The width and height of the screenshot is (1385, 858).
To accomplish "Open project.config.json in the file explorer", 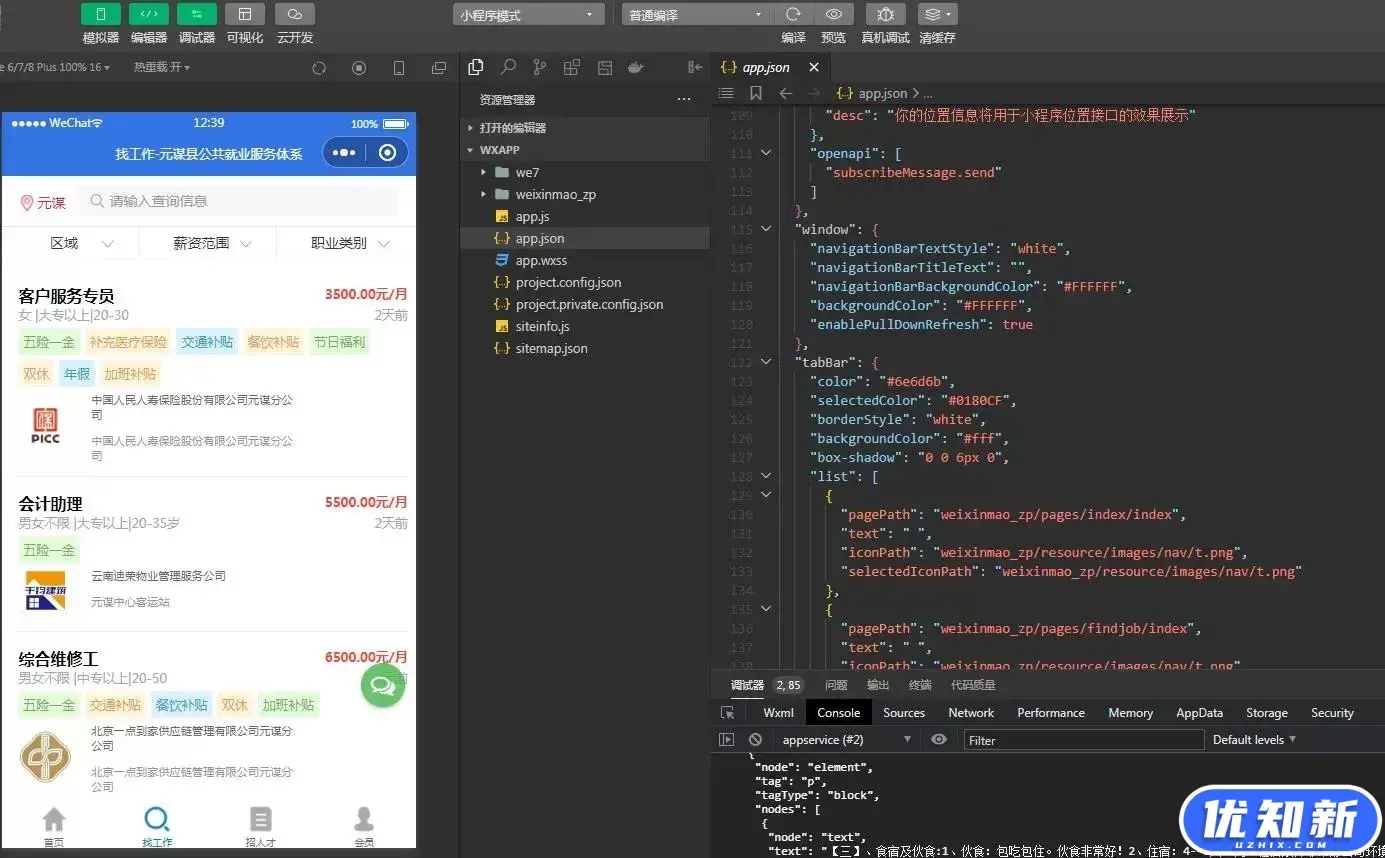I will point(568,282).
